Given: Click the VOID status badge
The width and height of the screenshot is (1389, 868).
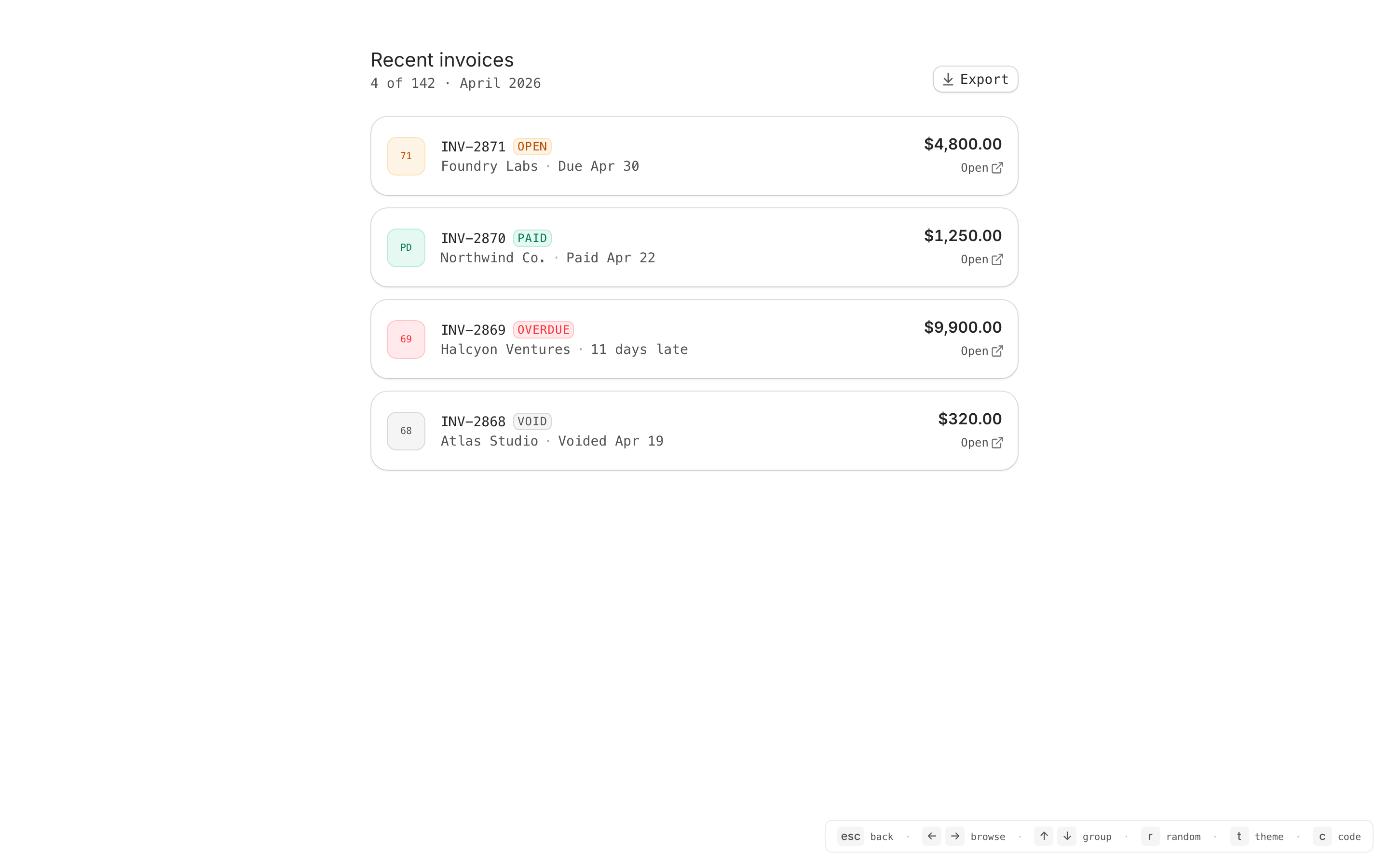Looking at the screenshot, I should tap(532, 421).
